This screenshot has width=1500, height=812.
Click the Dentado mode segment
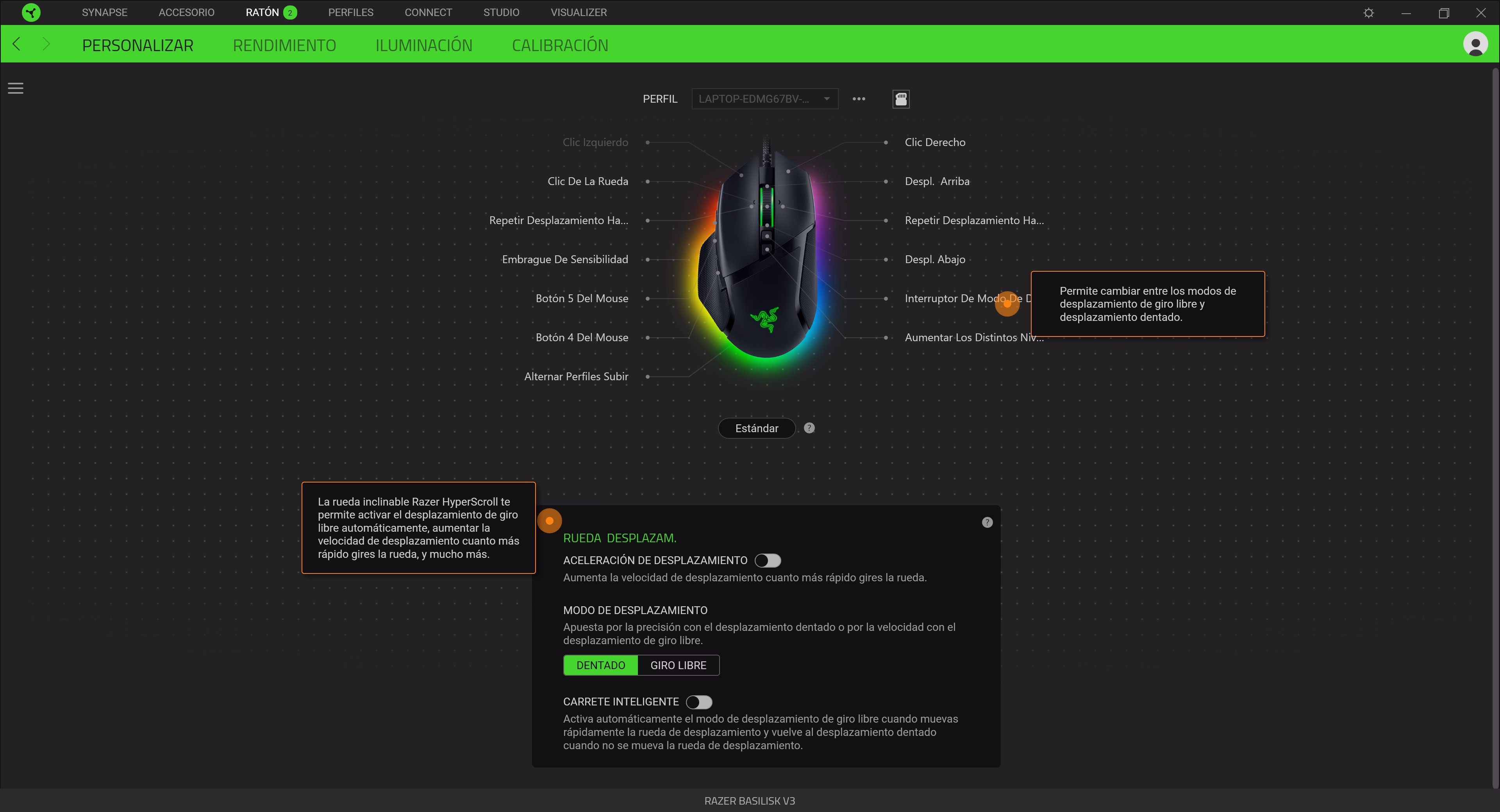(600, 665)
